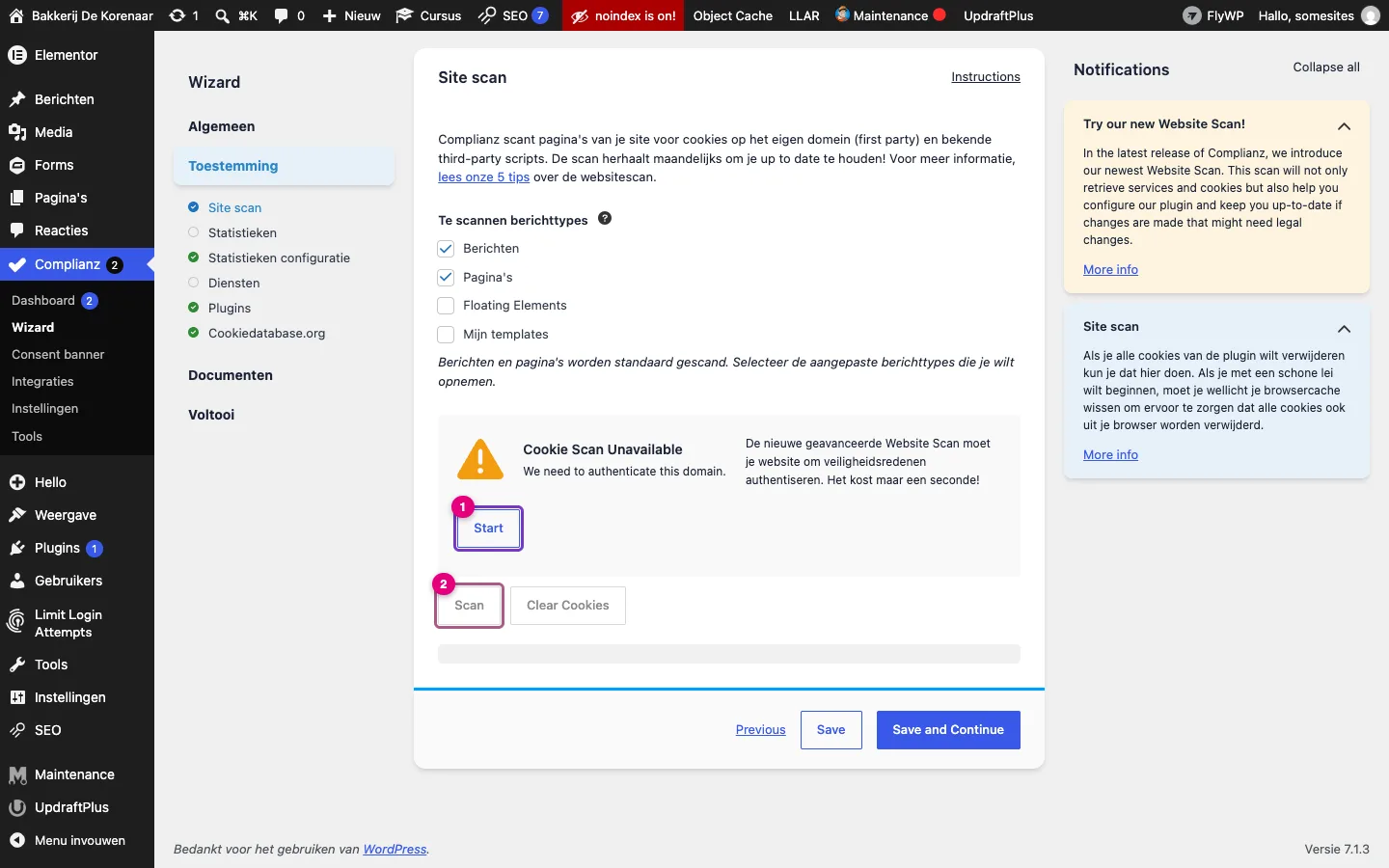Open the Elementor sidebar icon
The height and width of the screenshot is (868, 1389).
17,55
